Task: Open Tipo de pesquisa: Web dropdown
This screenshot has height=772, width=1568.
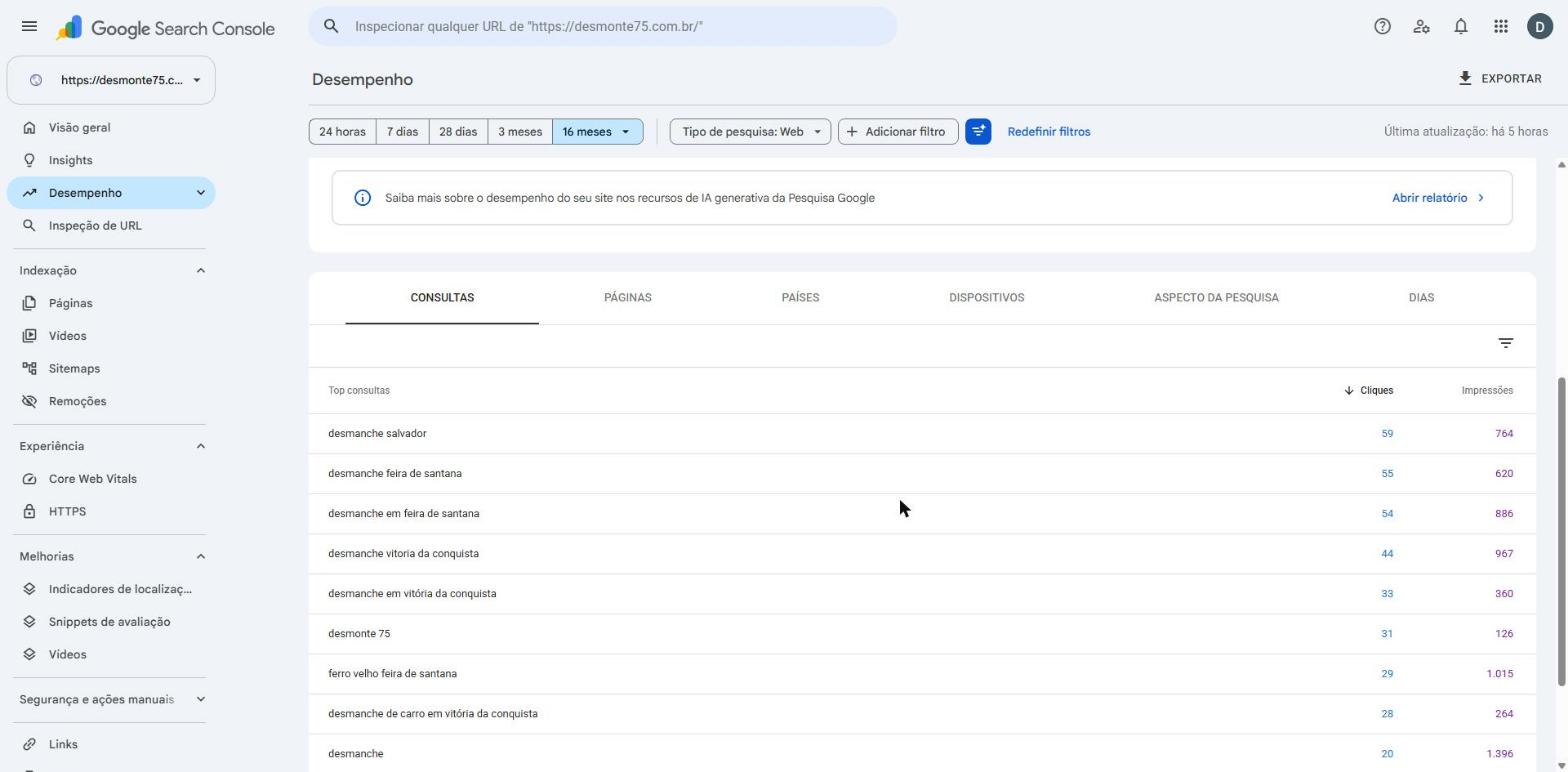Action: [x=750, y=132]
